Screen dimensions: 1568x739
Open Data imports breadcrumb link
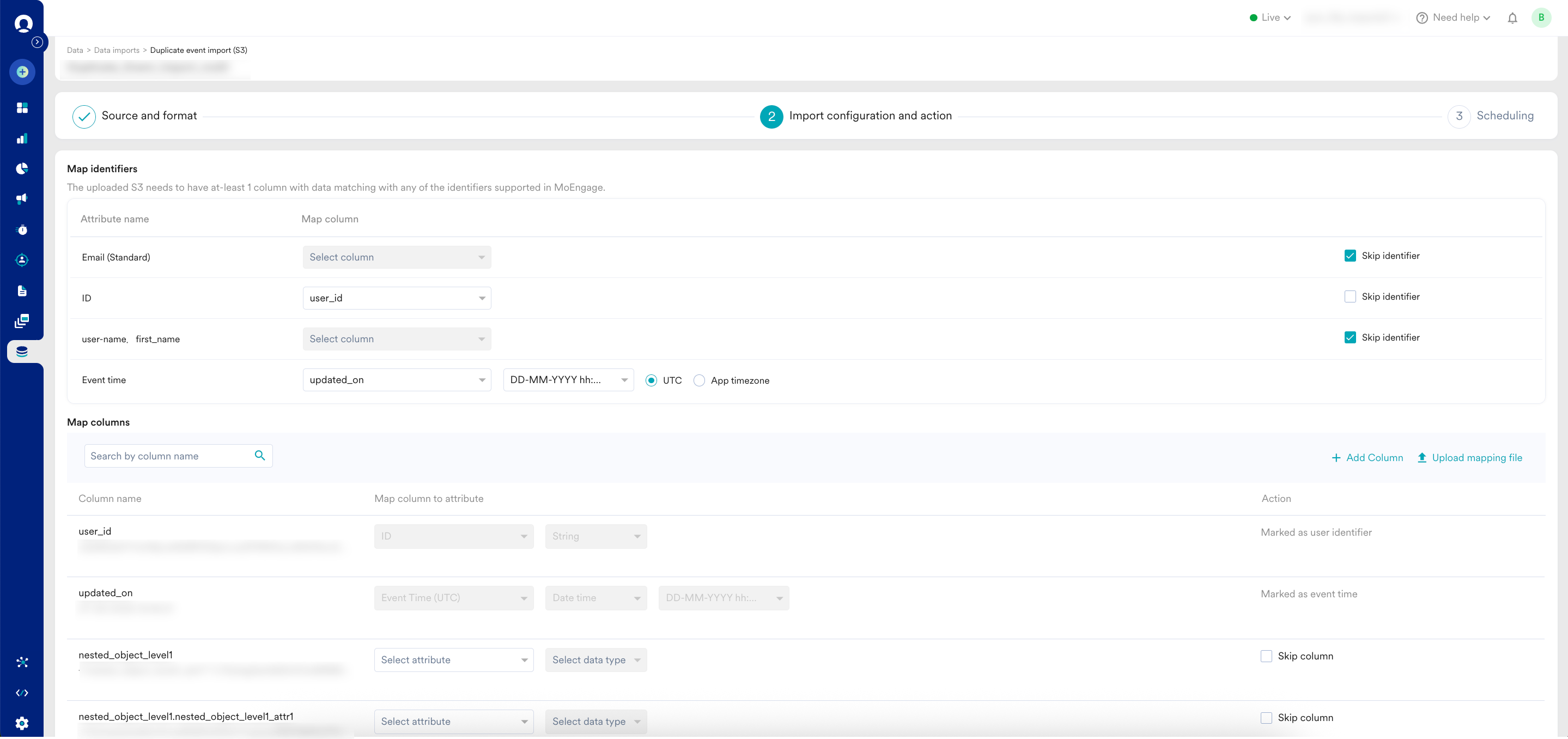click(116, 51)
